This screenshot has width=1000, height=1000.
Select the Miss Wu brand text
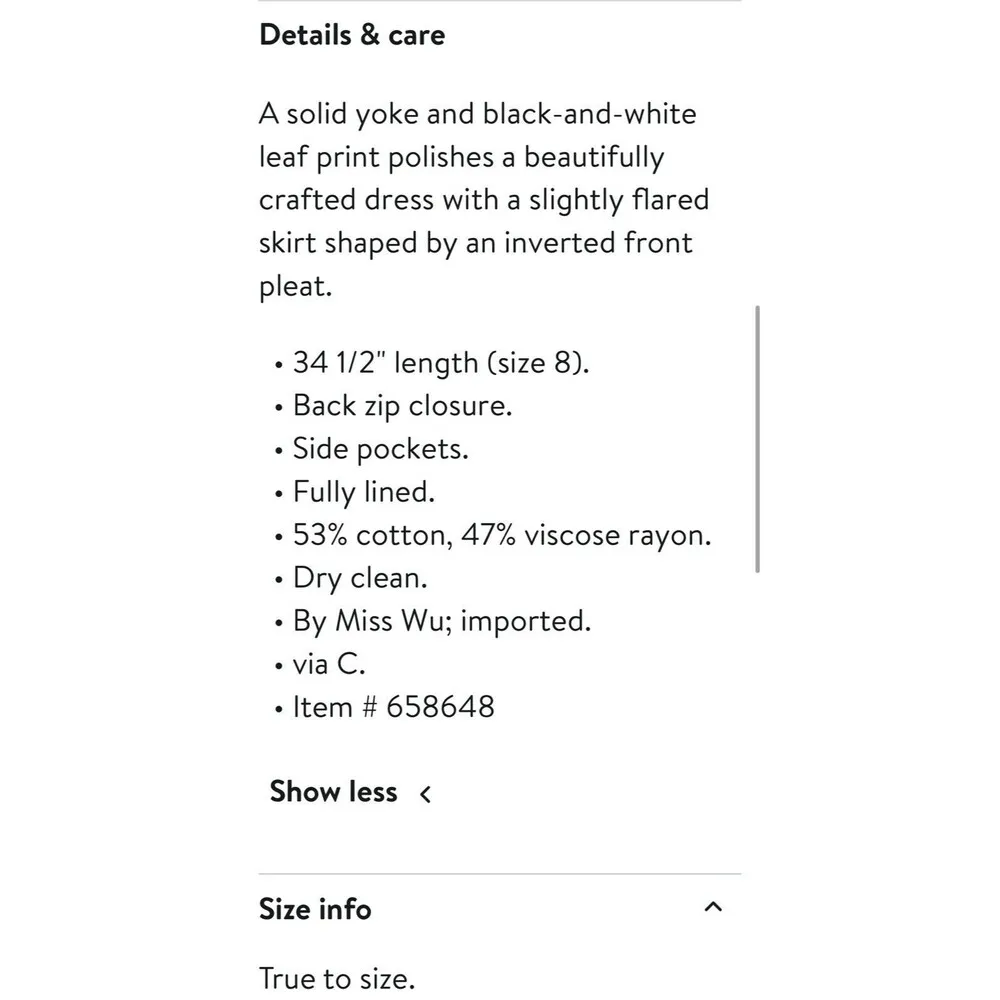441,621
